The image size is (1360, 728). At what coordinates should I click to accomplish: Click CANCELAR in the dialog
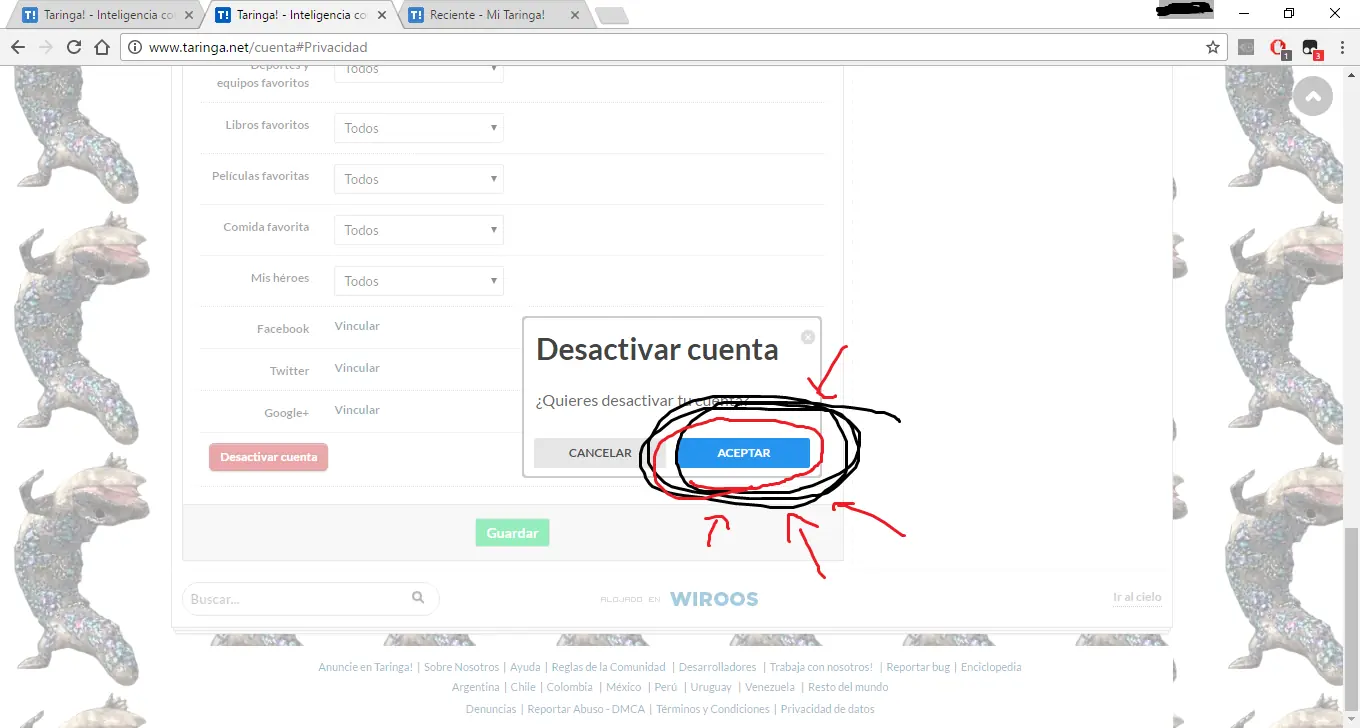[600, 453]
